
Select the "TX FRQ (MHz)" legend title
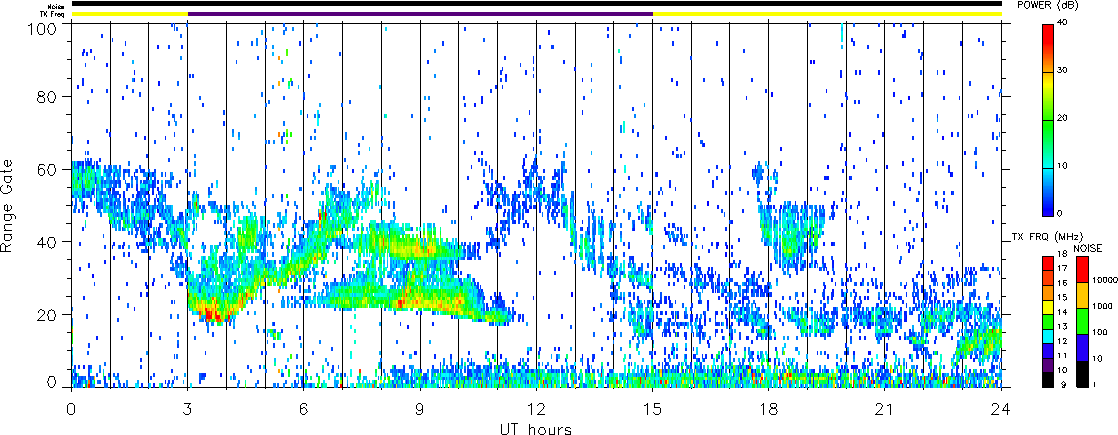click(x=1036, y=237)
